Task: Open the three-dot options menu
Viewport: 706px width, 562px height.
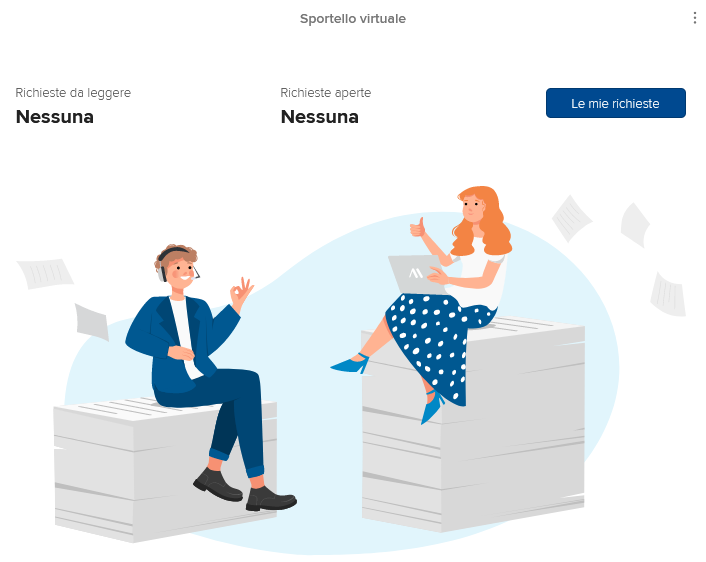Action: point(695,18)
